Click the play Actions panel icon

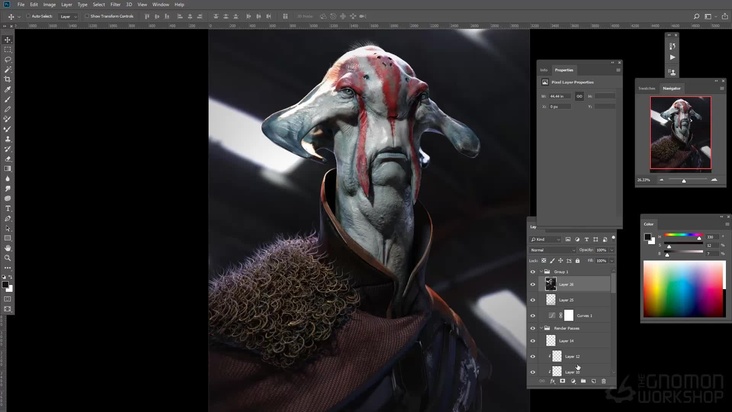pos(672,57)
